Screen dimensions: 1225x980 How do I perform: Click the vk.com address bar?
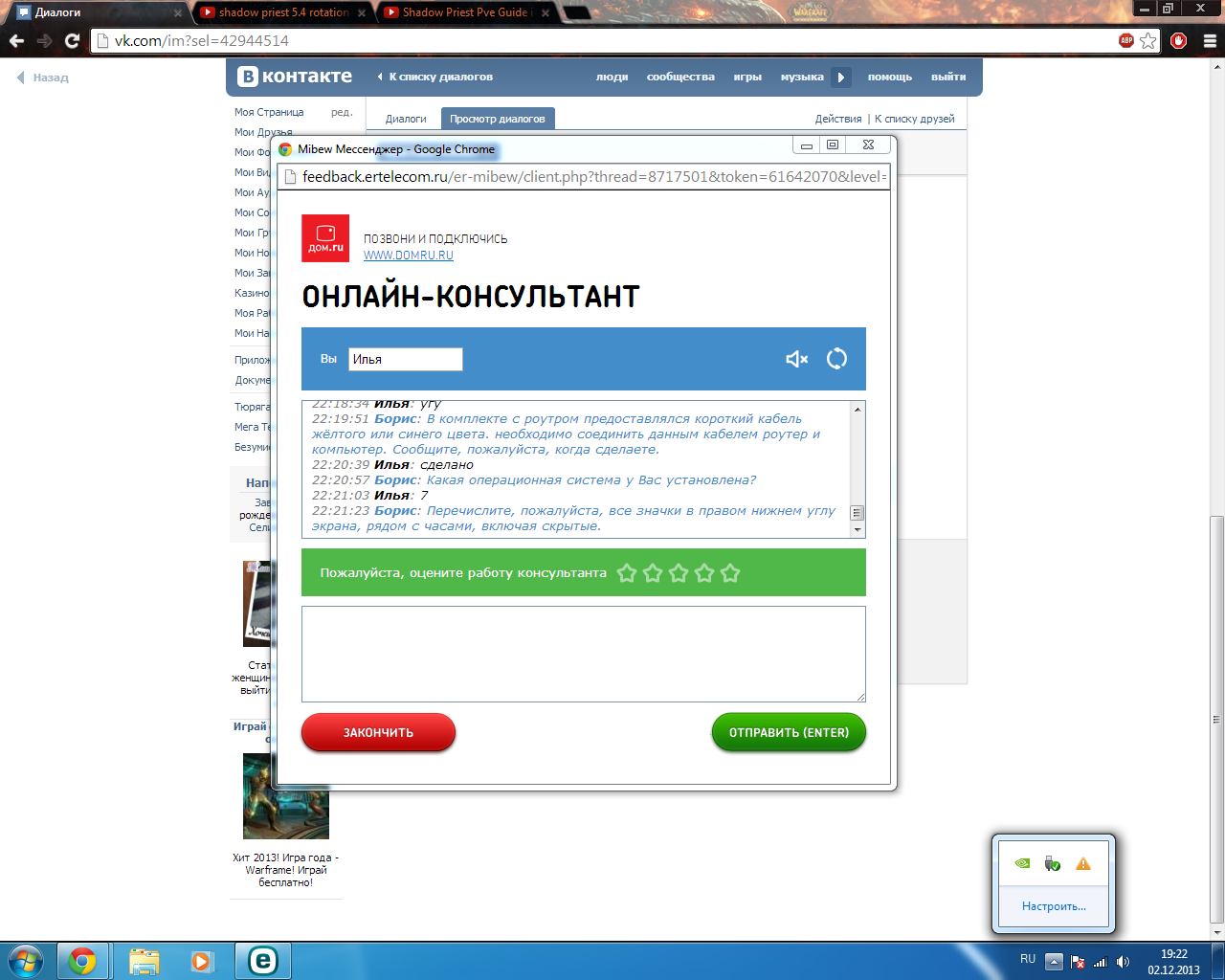603,40
